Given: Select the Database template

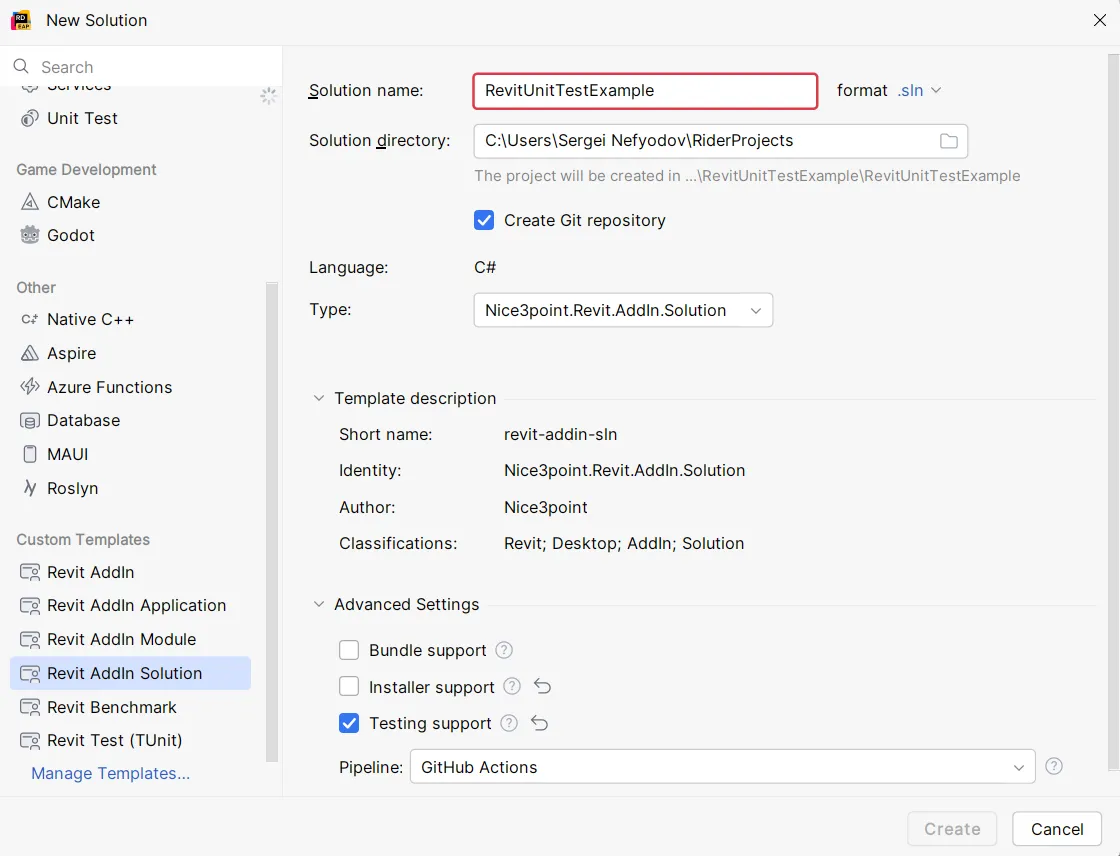Looking at the screenshot, I should (x=131, y=421).
